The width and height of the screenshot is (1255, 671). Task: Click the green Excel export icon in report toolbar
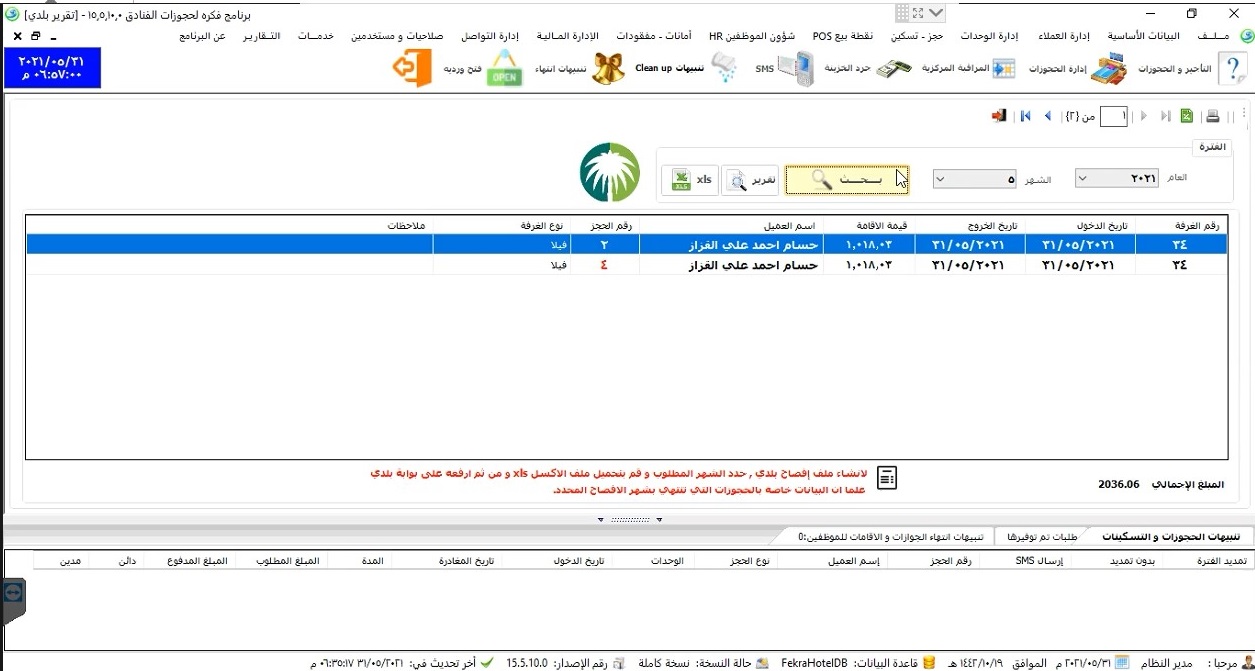pos(1187,117)
